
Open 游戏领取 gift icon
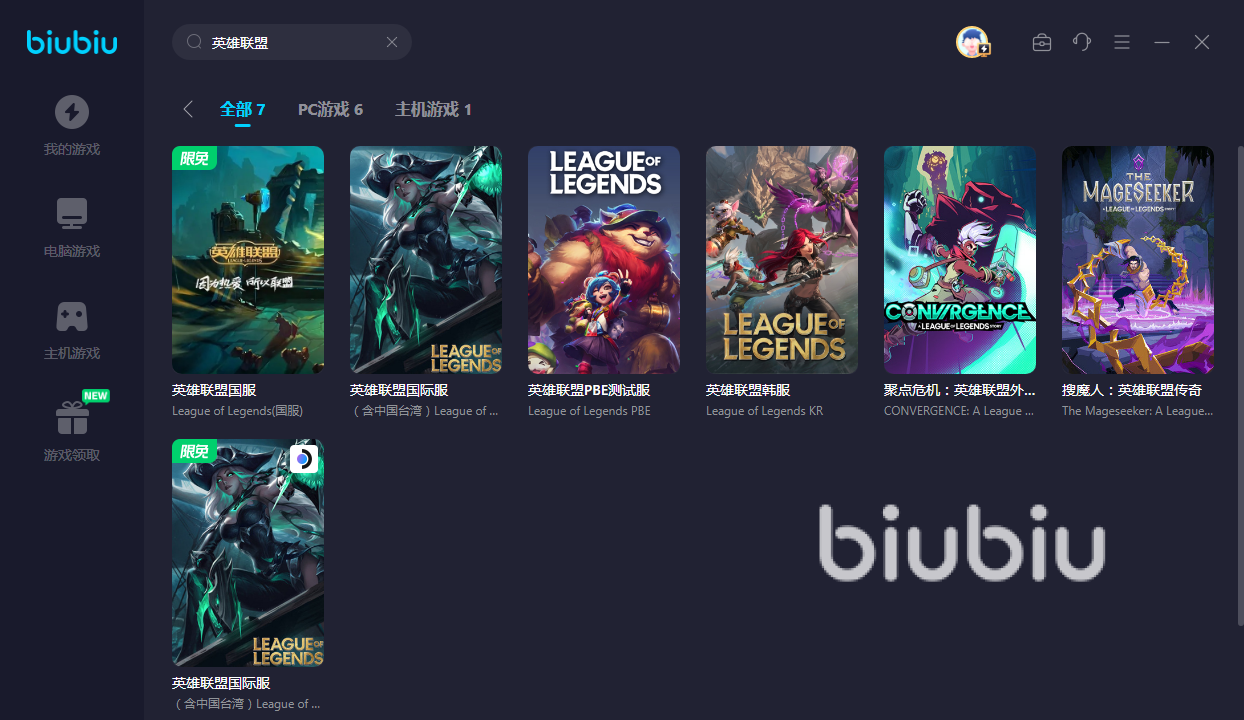[72, 418]
